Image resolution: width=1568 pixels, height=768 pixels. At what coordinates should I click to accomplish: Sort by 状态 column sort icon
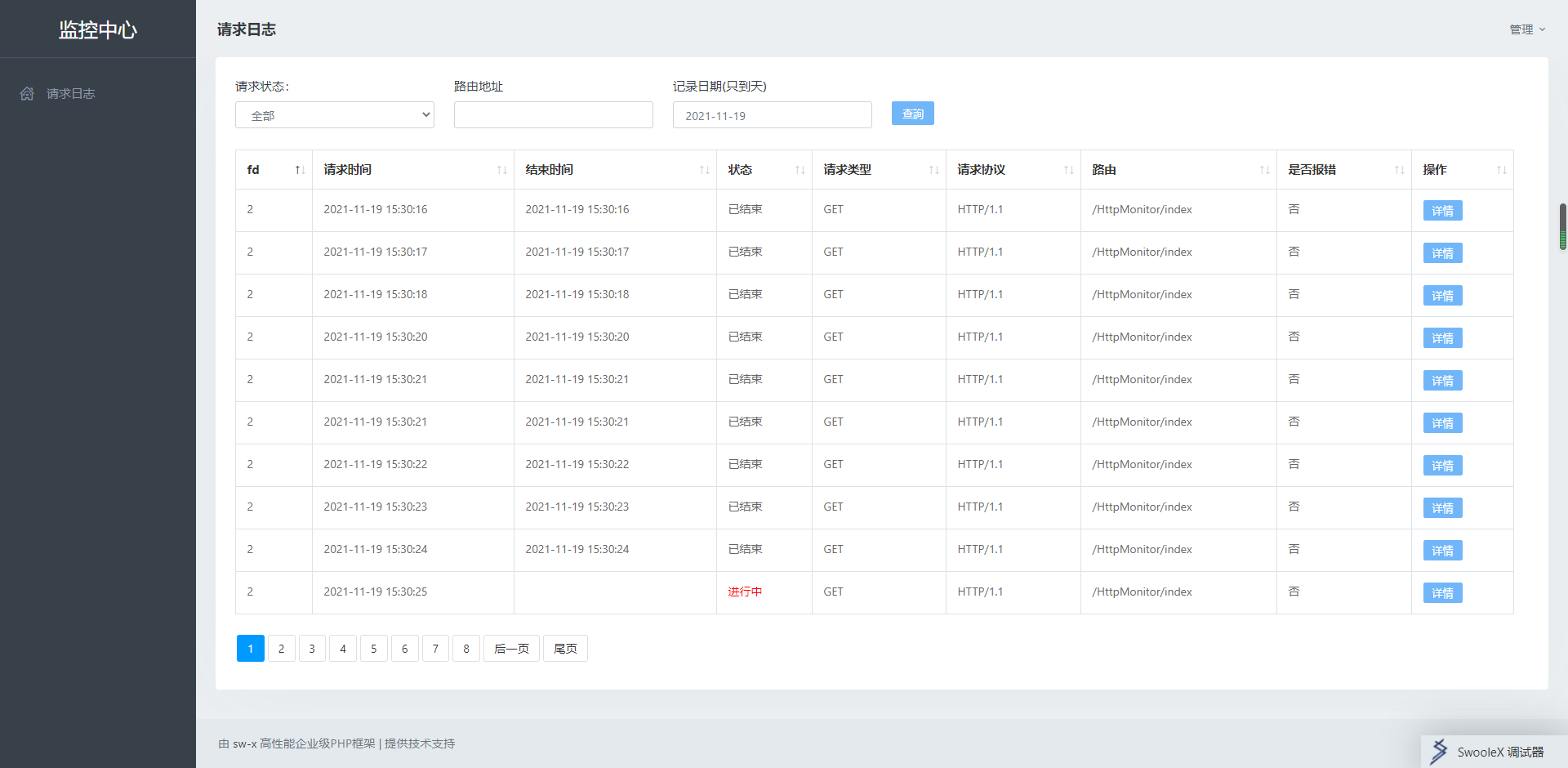[x=800, y=170]
